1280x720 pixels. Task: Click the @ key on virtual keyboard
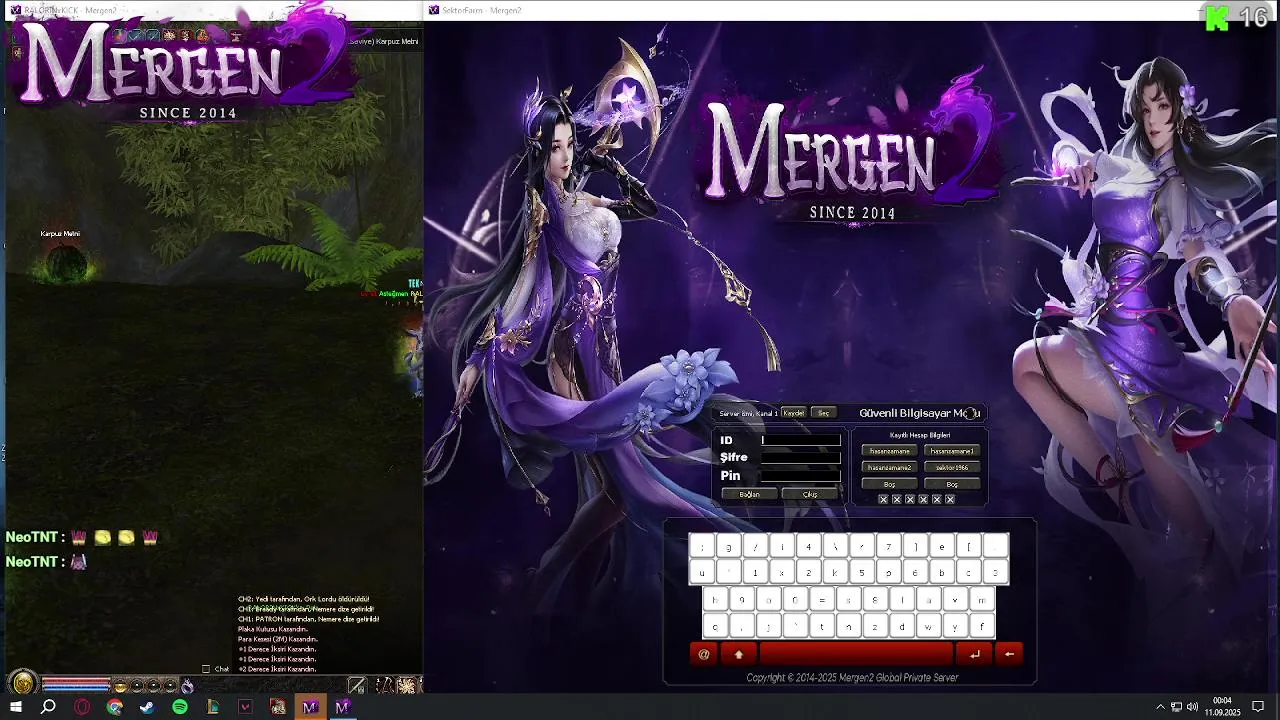[703, 654]
